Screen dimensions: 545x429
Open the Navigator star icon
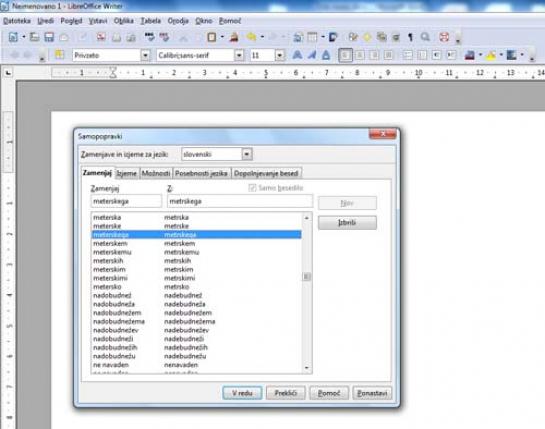(x=367, y=37)
